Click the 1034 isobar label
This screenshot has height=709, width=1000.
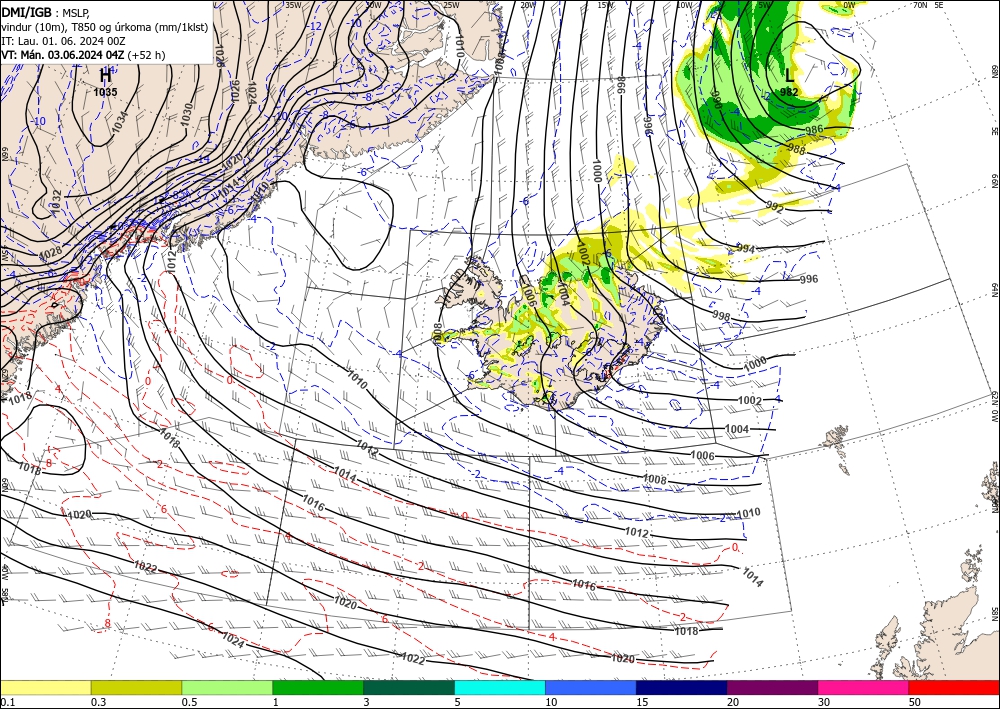coord(120,122)
